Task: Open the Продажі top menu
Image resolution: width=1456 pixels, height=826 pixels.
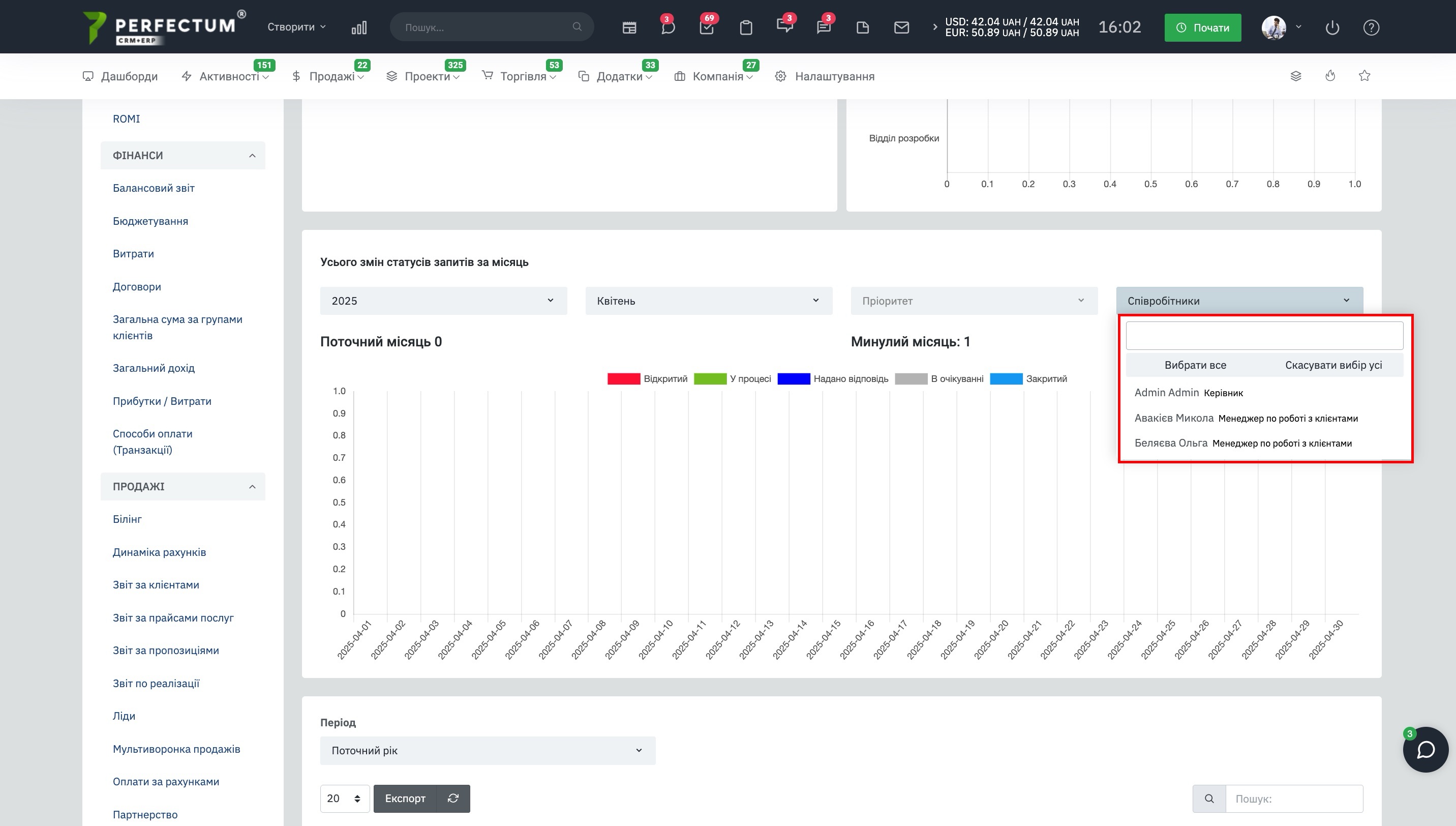Action: coord(331,77)
